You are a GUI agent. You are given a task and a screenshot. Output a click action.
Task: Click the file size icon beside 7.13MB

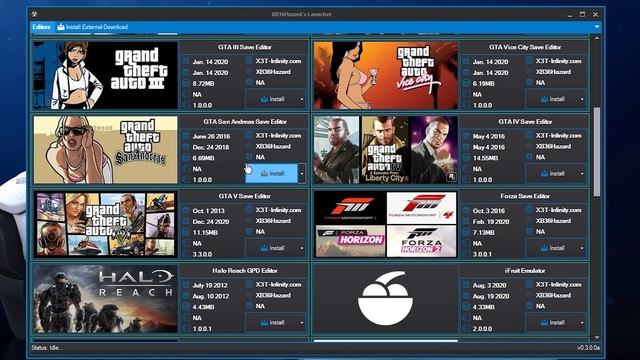tap(466, 232)
